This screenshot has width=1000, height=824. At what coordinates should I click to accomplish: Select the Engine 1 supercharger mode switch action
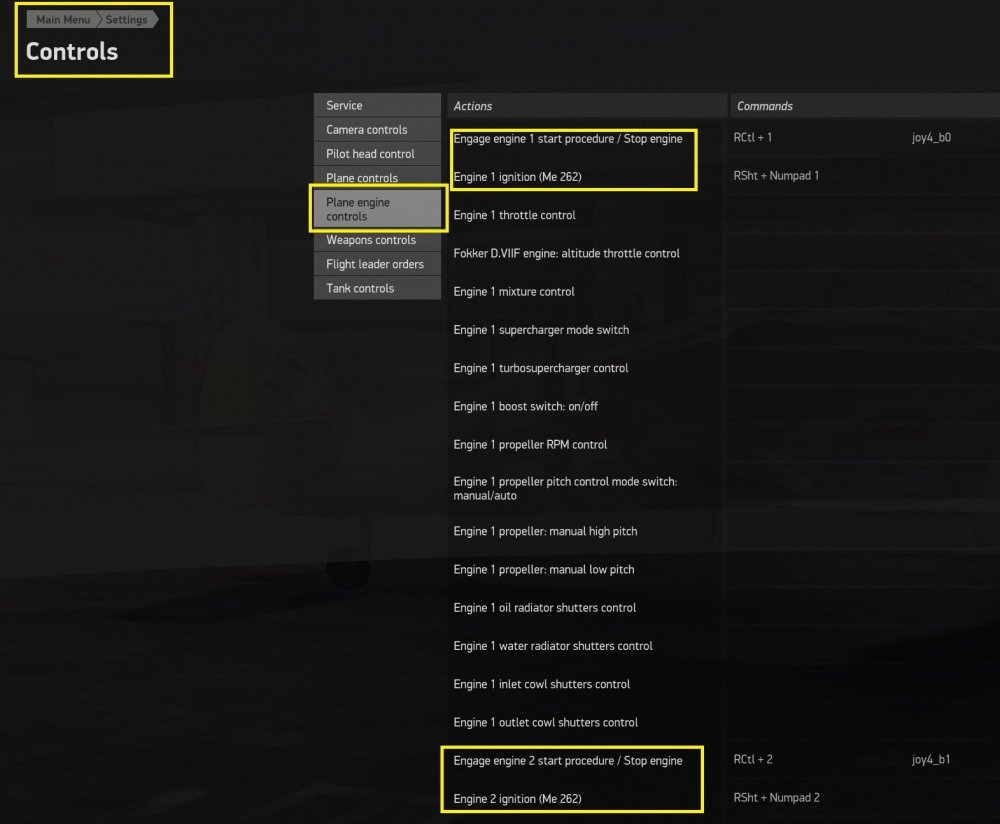point(541,329)
